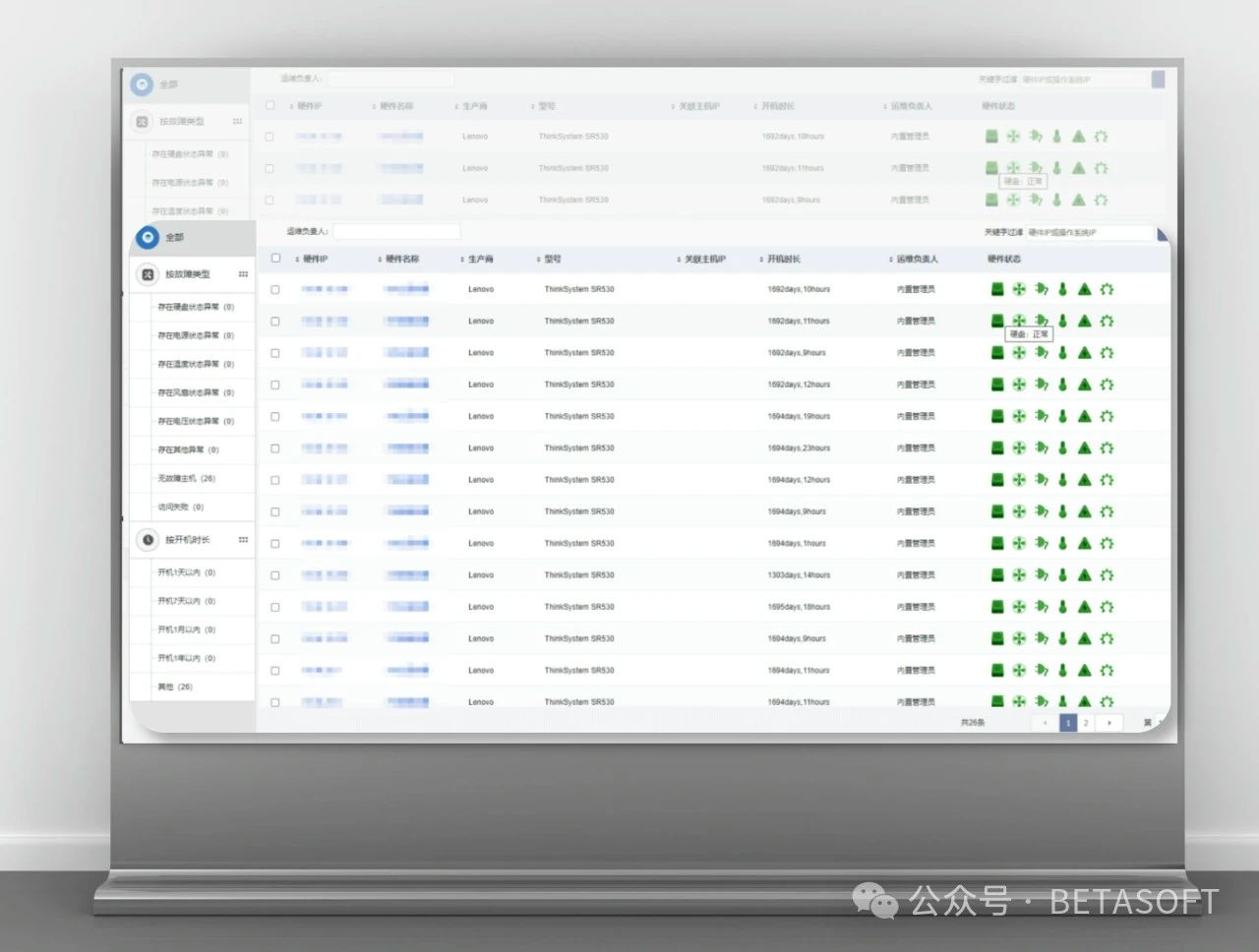Tick the checkbox for the 1694days,19hours row
The image size is (1259, 952).
coord(275,417)
